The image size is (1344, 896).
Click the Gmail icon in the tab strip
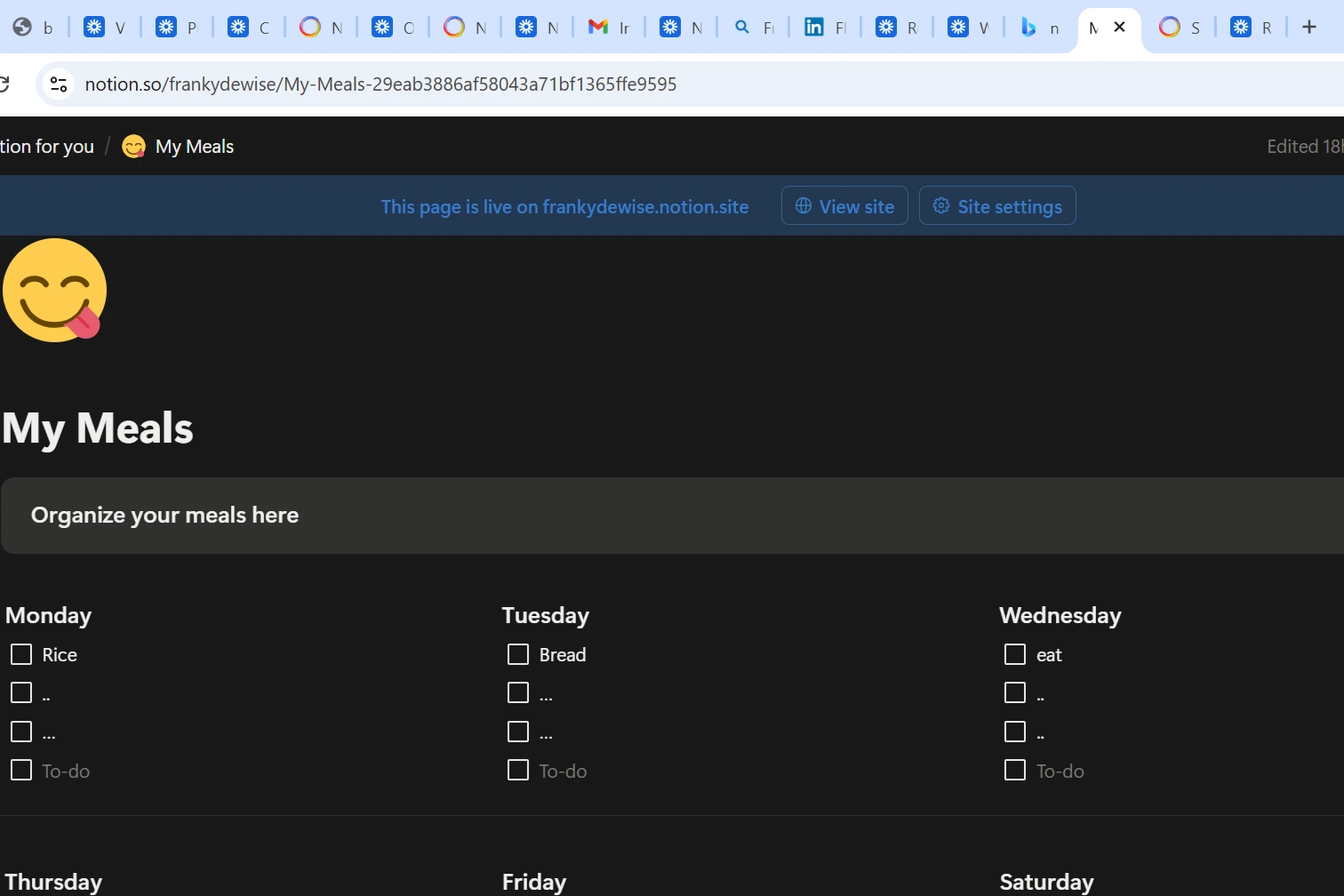click(597, 27)
